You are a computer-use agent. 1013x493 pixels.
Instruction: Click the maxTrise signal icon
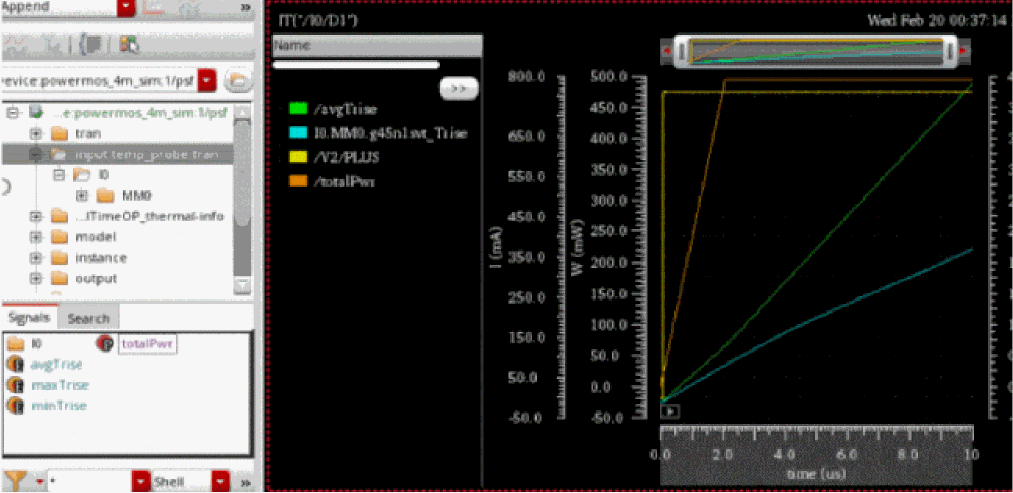pos(16,385)
